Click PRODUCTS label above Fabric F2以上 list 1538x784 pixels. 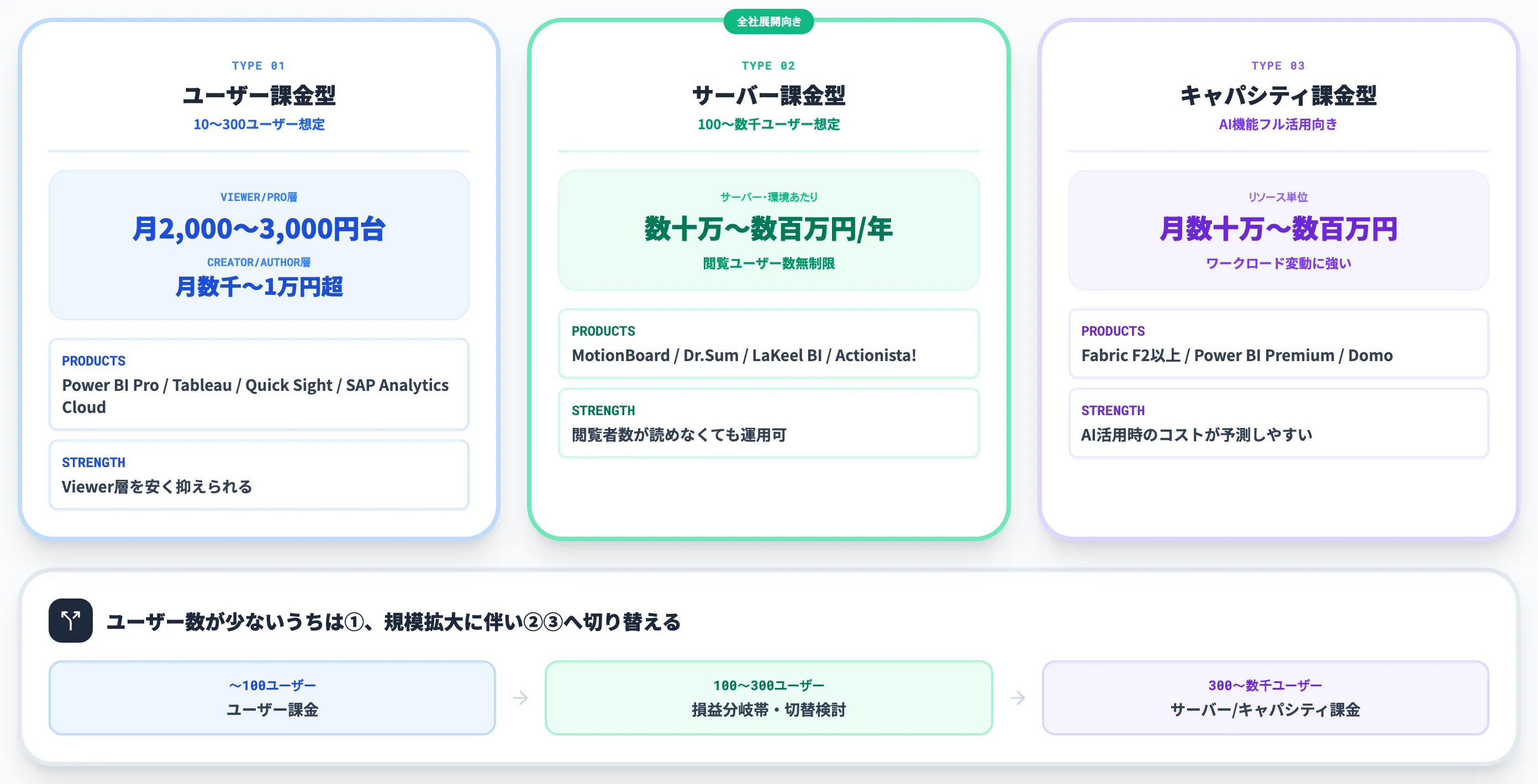coord(1113,331)
